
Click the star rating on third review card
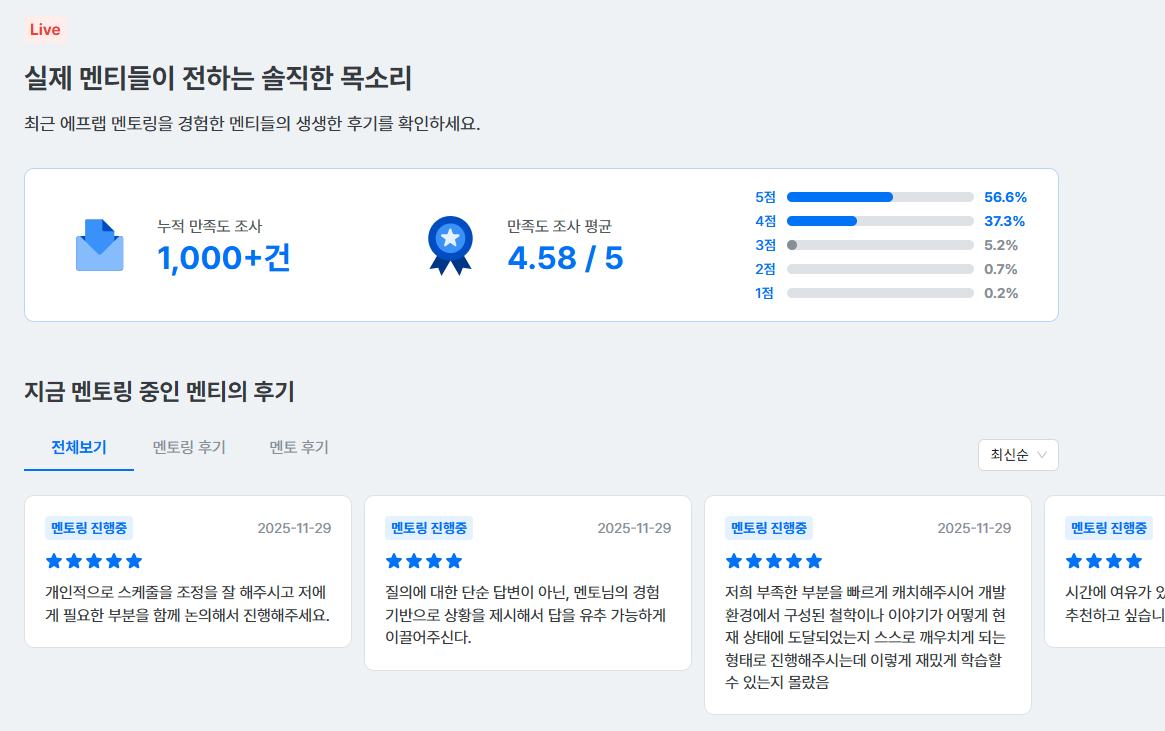773,561
